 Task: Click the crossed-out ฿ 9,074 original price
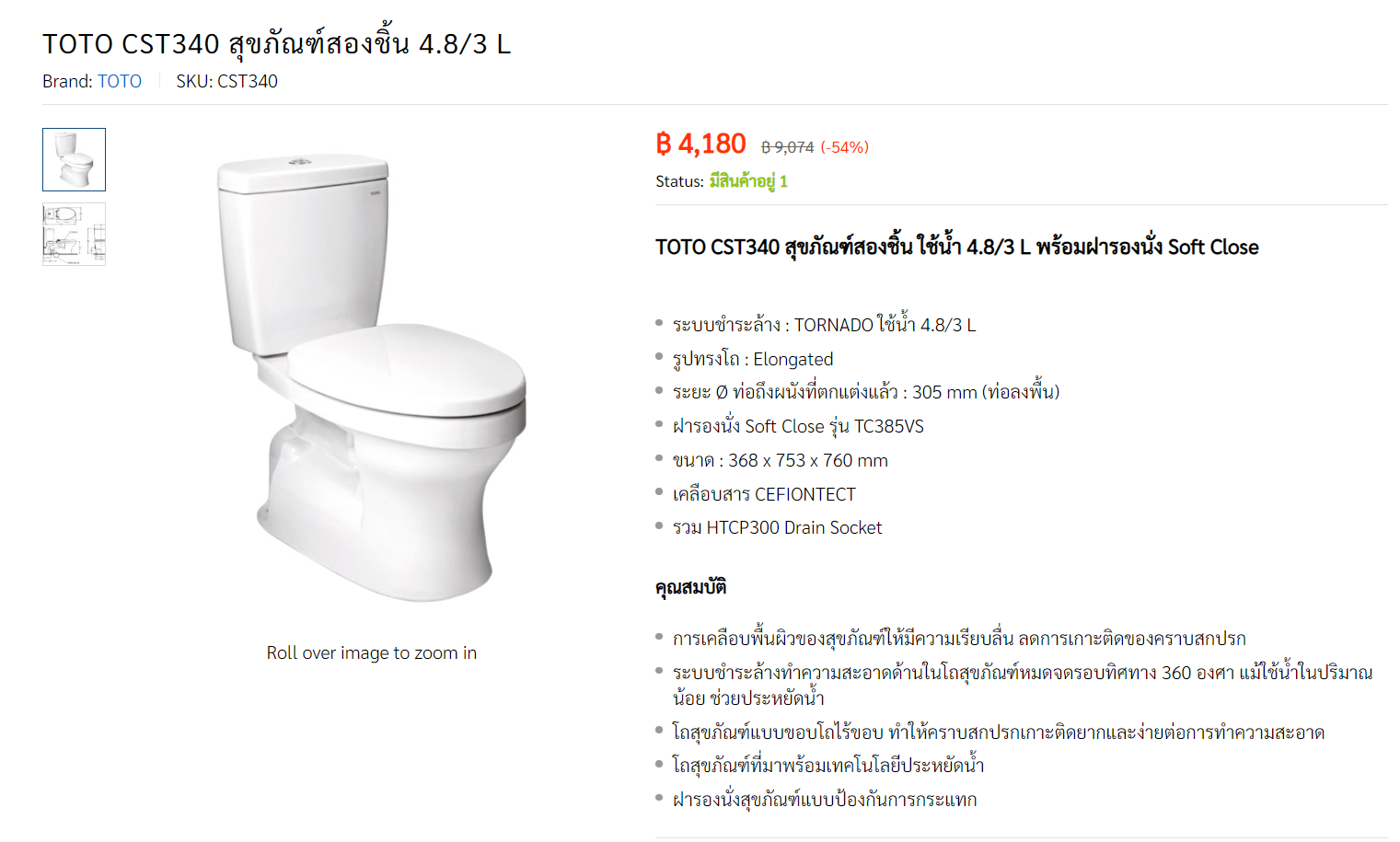pyautogui.click(x=787, y=147)
